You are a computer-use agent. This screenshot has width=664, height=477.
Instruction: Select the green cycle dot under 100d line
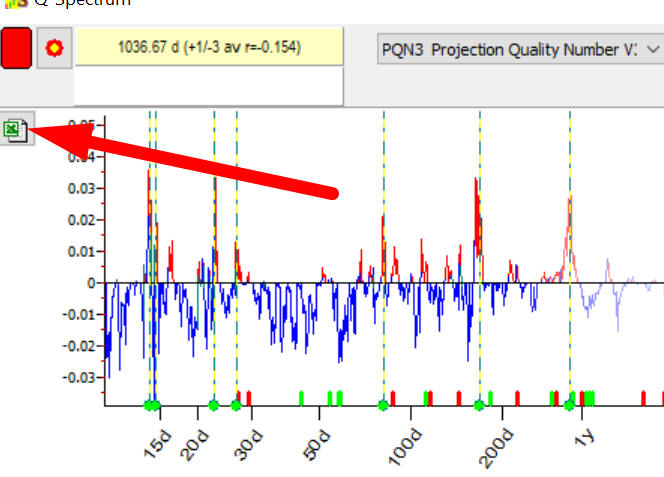(383, 405)
